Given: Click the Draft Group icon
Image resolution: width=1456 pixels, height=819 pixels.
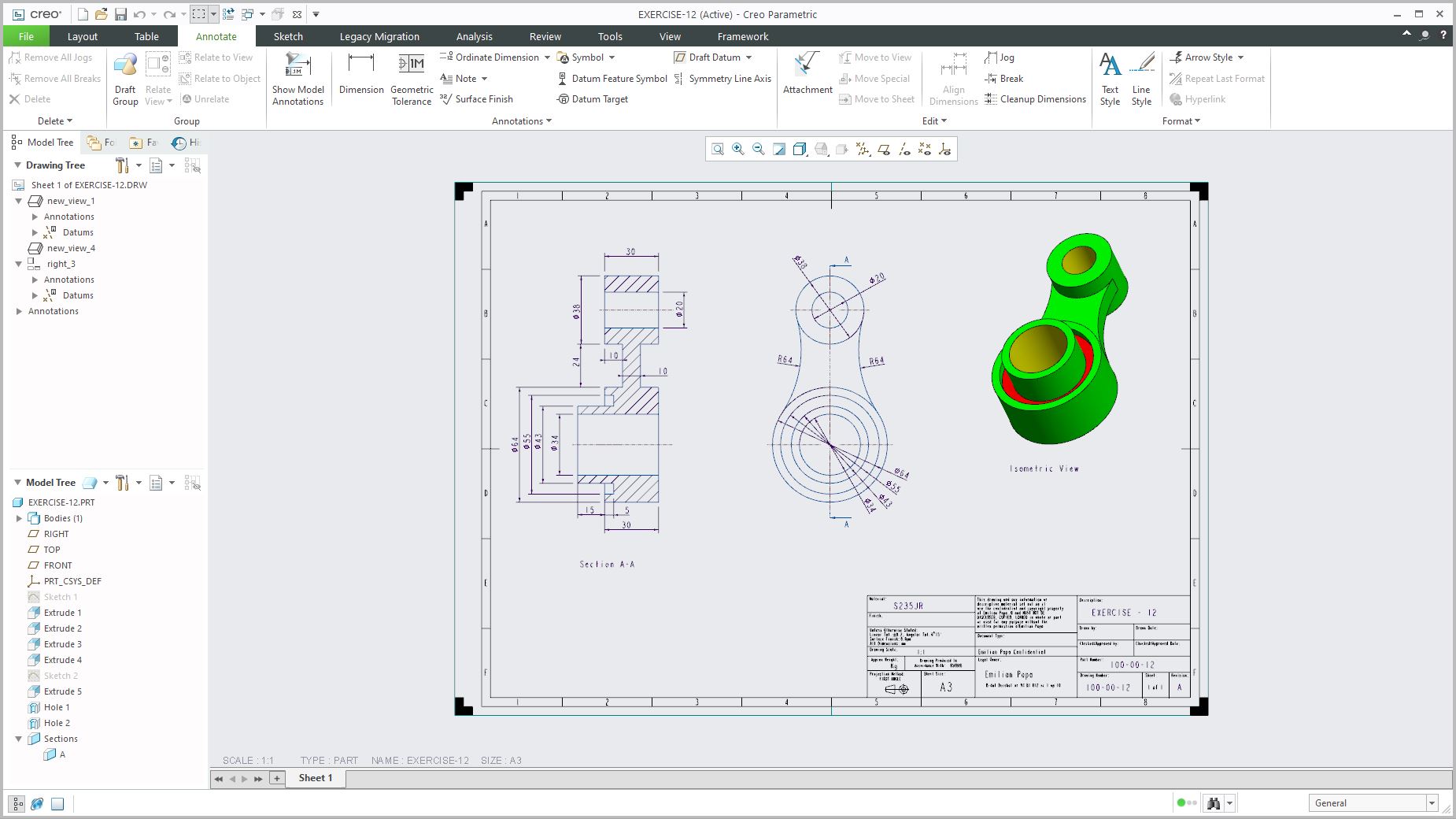Looking at the screenshot, I should [125, 79].
